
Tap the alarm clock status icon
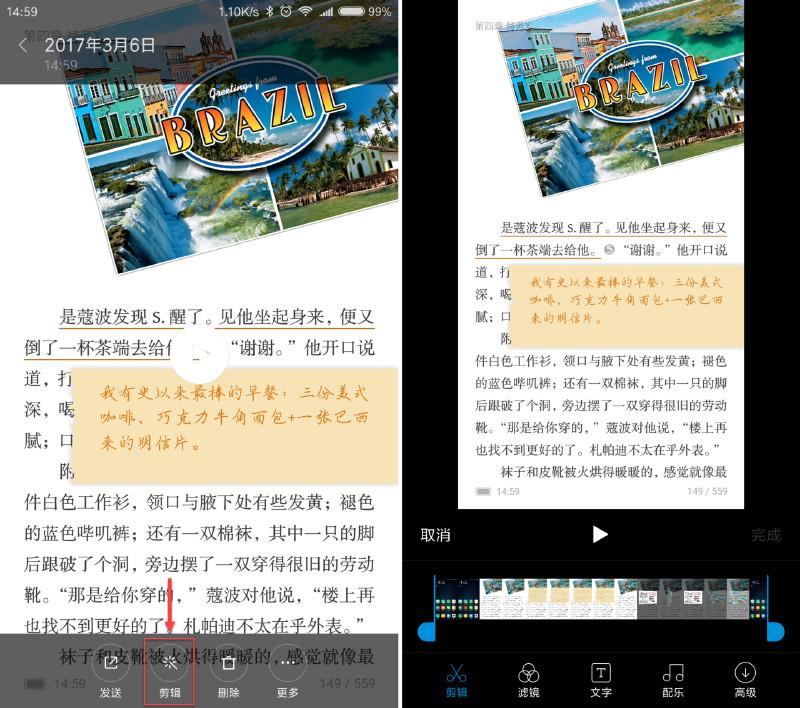click(286, 11)
